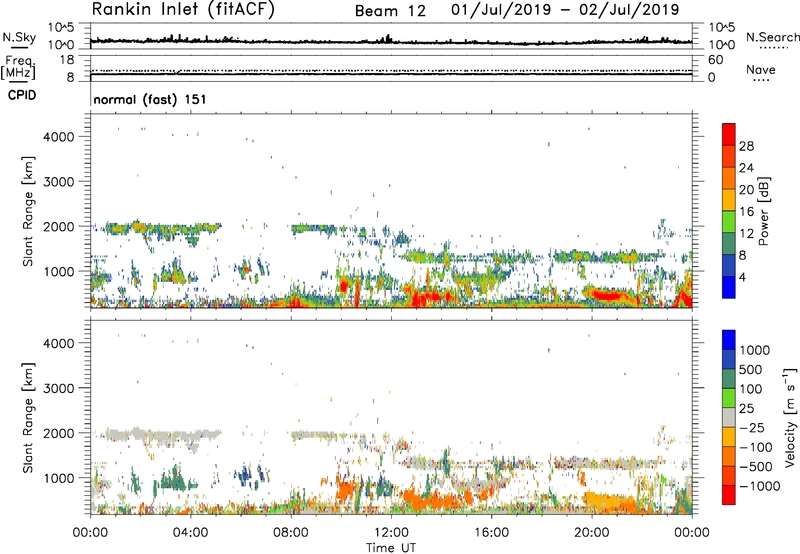Click the '08:00' time tick label
Viewport: 800px width, 554px height.
click(x=291, y=533)
